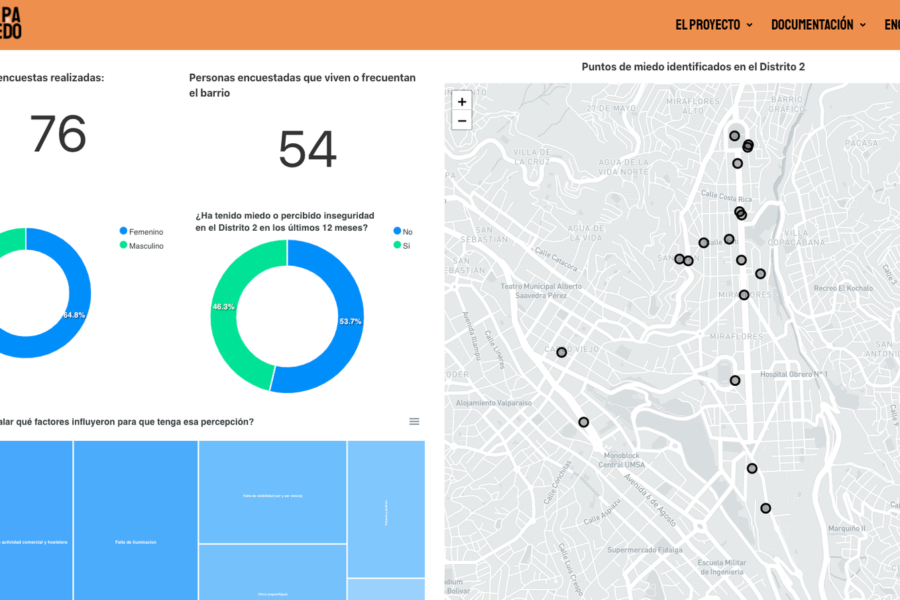This screenshot has height=600, width=900.
Task: Click Teatro Municipal Alberto Saavedra Pérez label
Action: pos(541,291)
